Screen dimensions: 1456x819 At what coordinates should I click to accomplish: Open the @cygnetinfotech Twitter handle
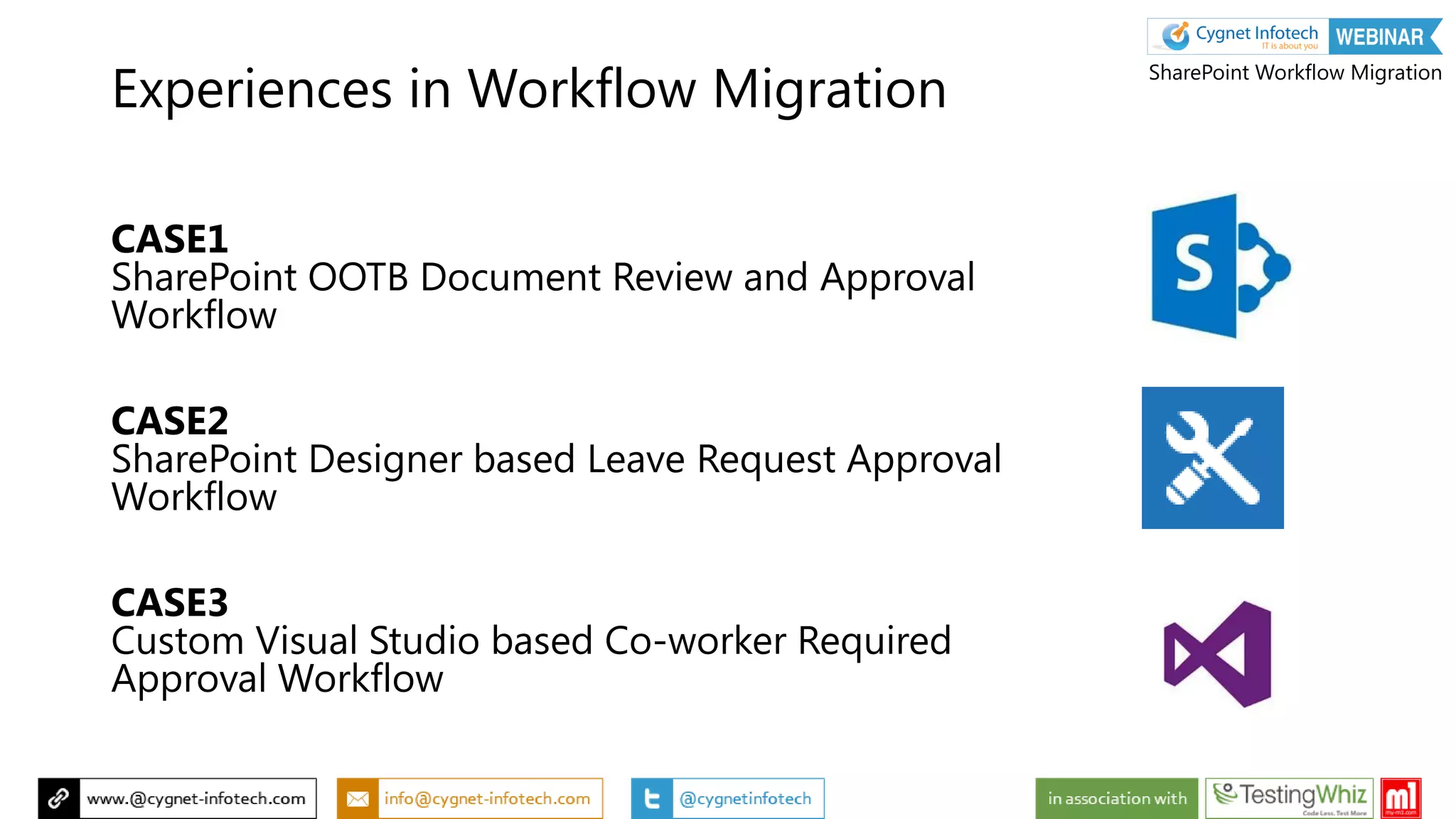[x=746, y=798]
